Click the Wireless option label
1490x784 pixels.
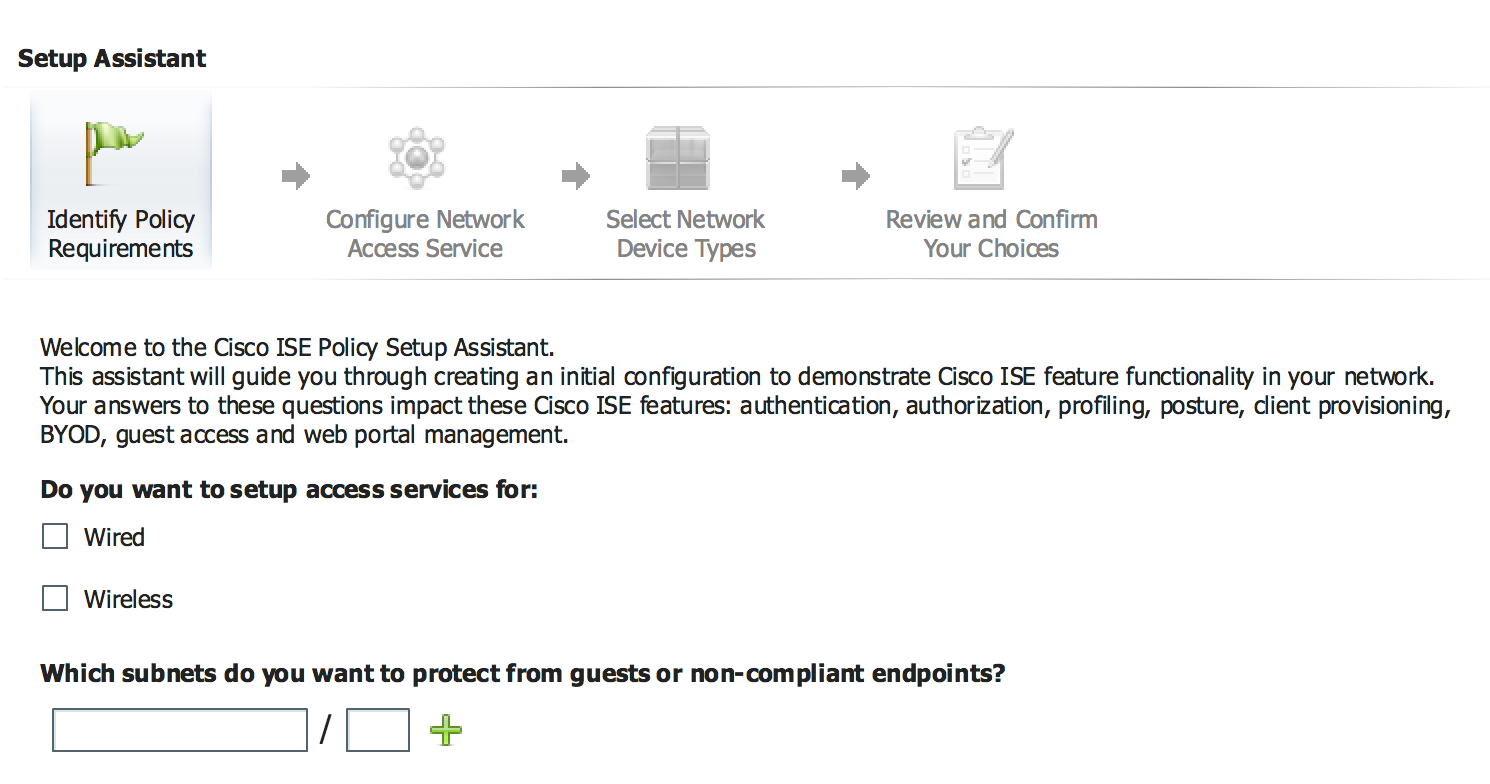coord(128,599)
